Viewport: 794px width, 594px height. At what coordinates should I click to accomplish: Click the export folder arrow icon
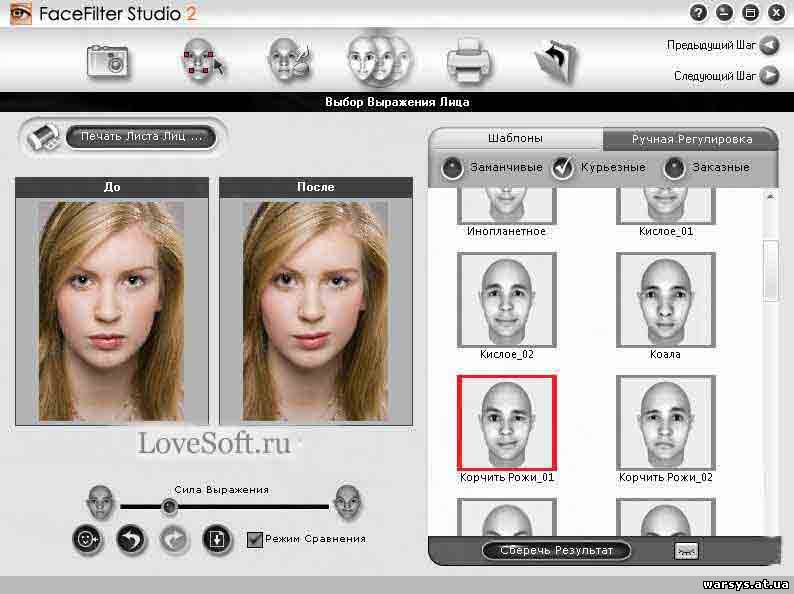click(x=556, y=62)
